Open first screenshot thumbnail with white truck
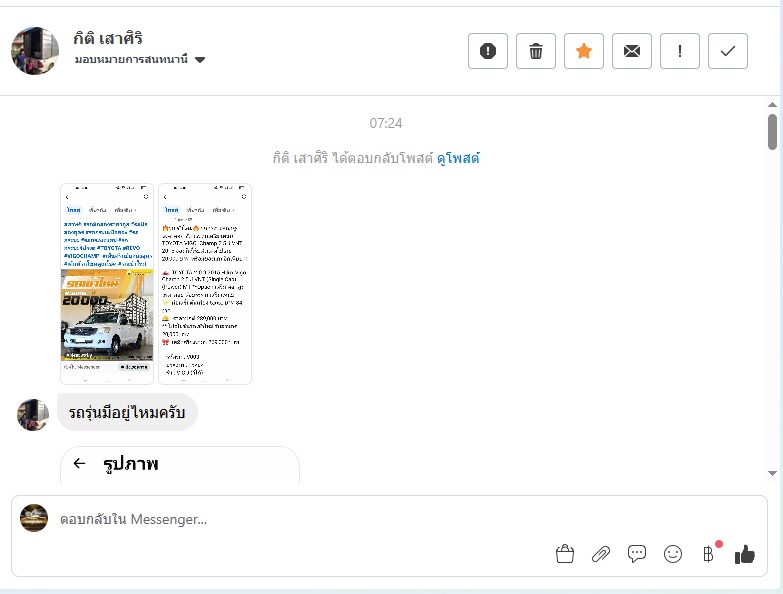The width and height of the screenshot is (783, 594). (107, 284)
